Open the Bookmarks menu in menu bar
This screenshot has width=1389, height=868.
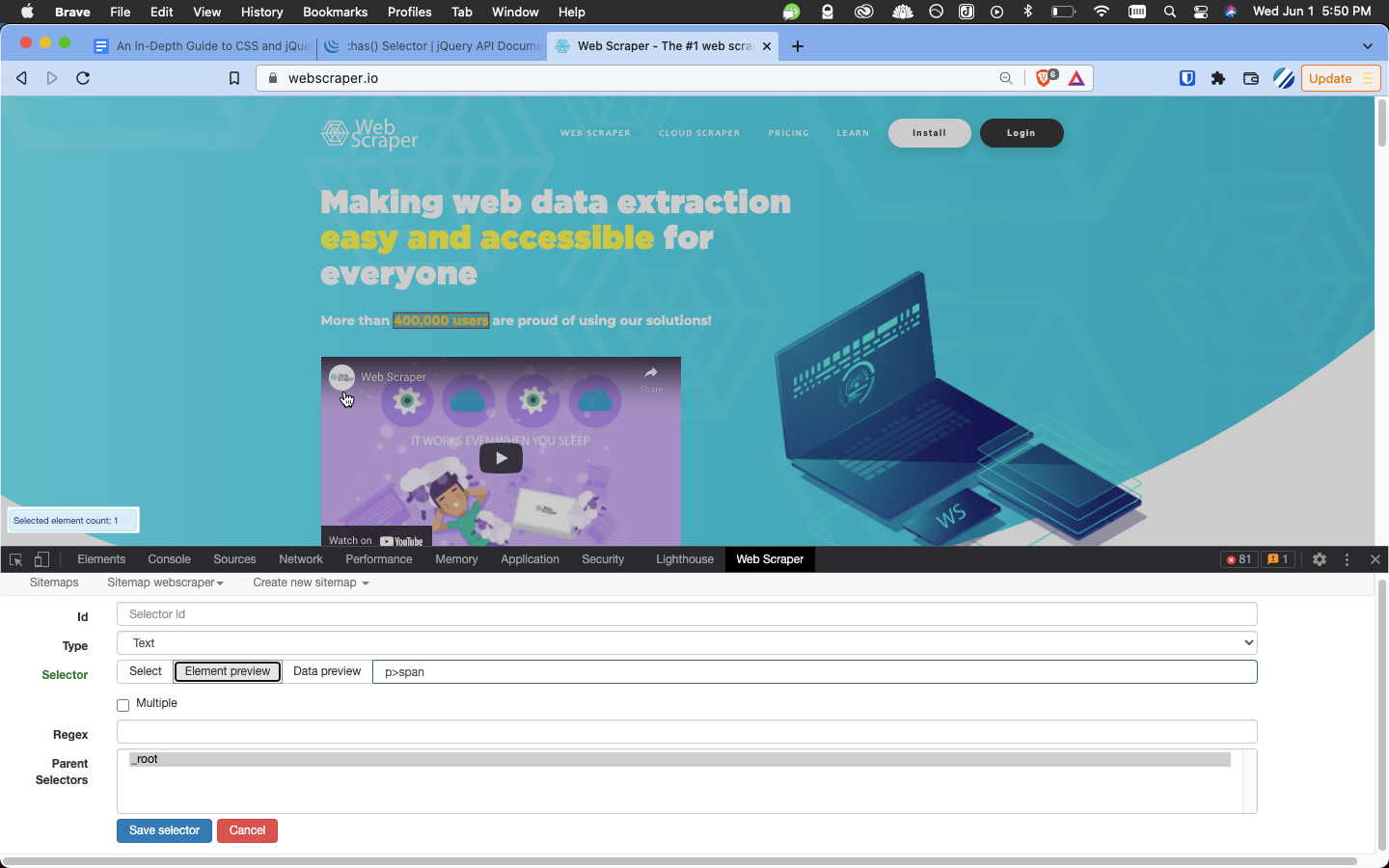(x=335, y=12)
